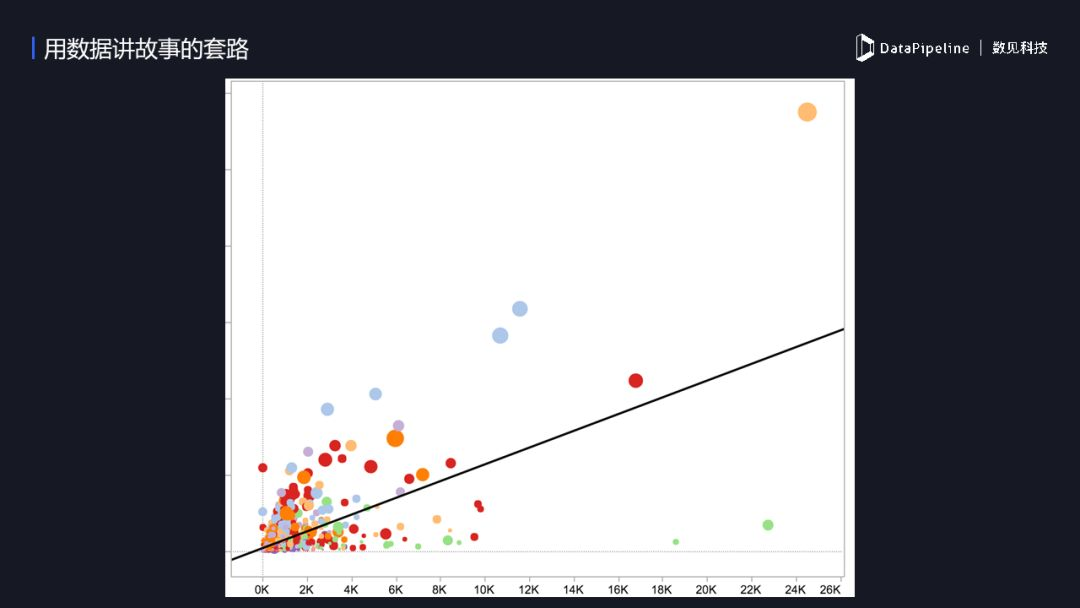Select the red data point near 17K
The height and width of the screenshot is (608, 1080).
(x=635, y=380)
